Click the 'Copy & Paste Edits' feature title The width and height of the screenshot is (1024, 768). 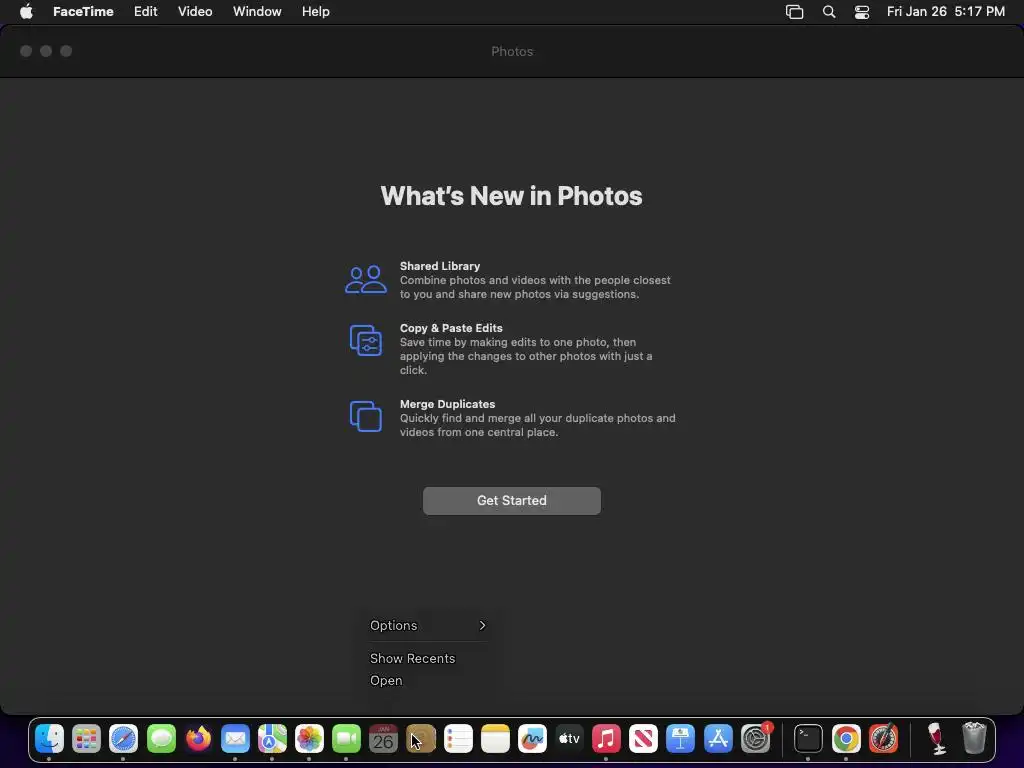click(451, 328)
